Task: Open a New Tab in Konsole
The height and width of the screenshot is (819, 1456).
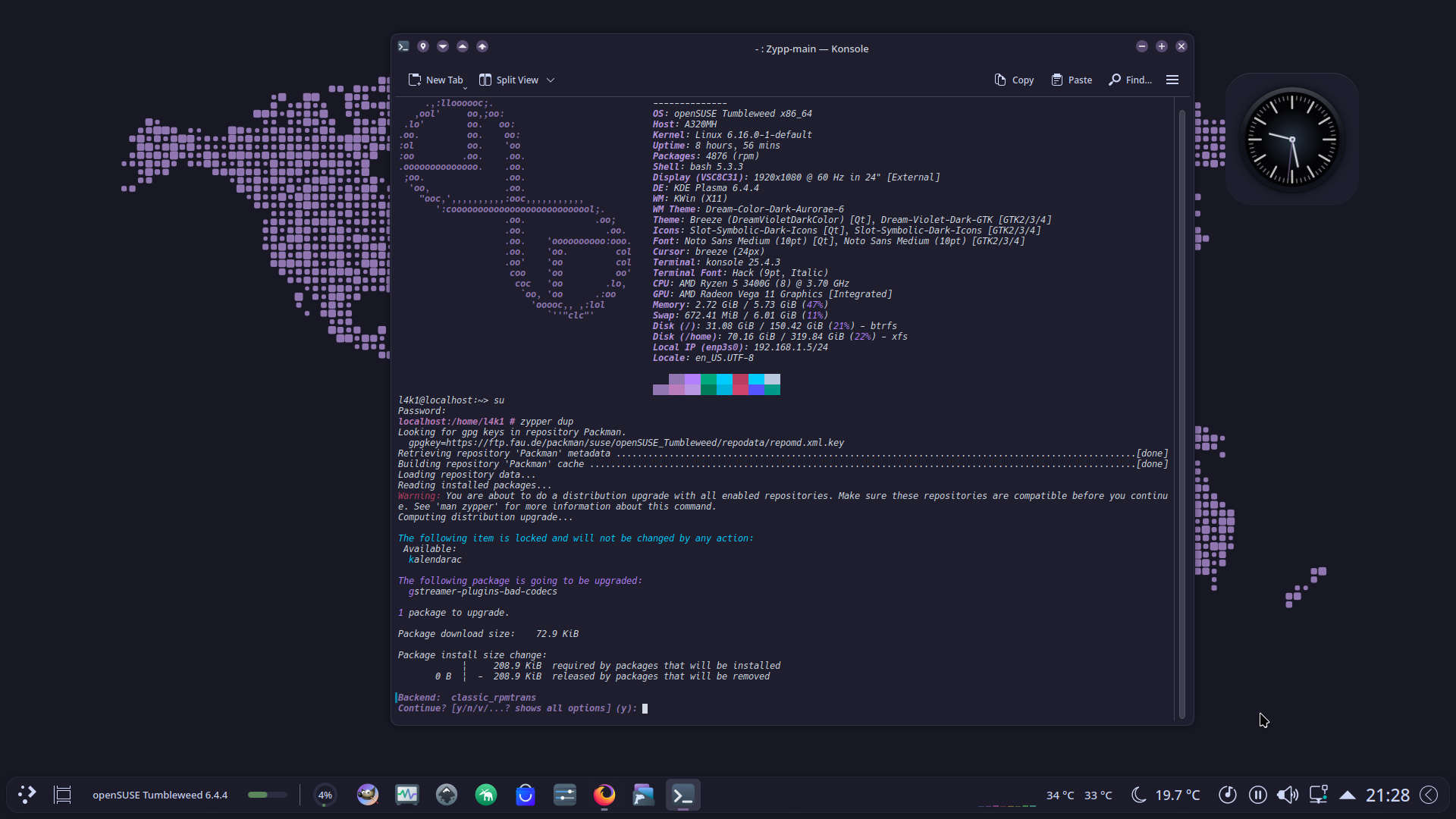Action: 435,80
